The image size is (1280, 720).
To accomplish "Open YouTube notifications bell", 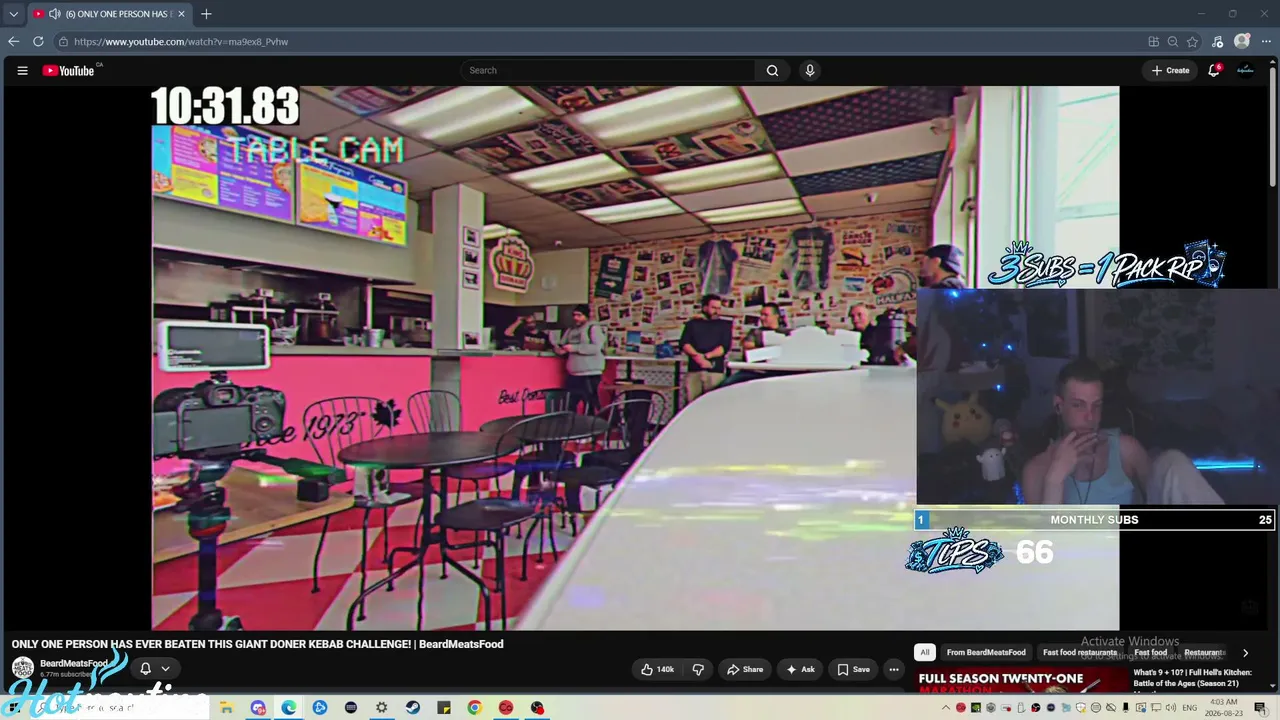I will point(1214,71).
